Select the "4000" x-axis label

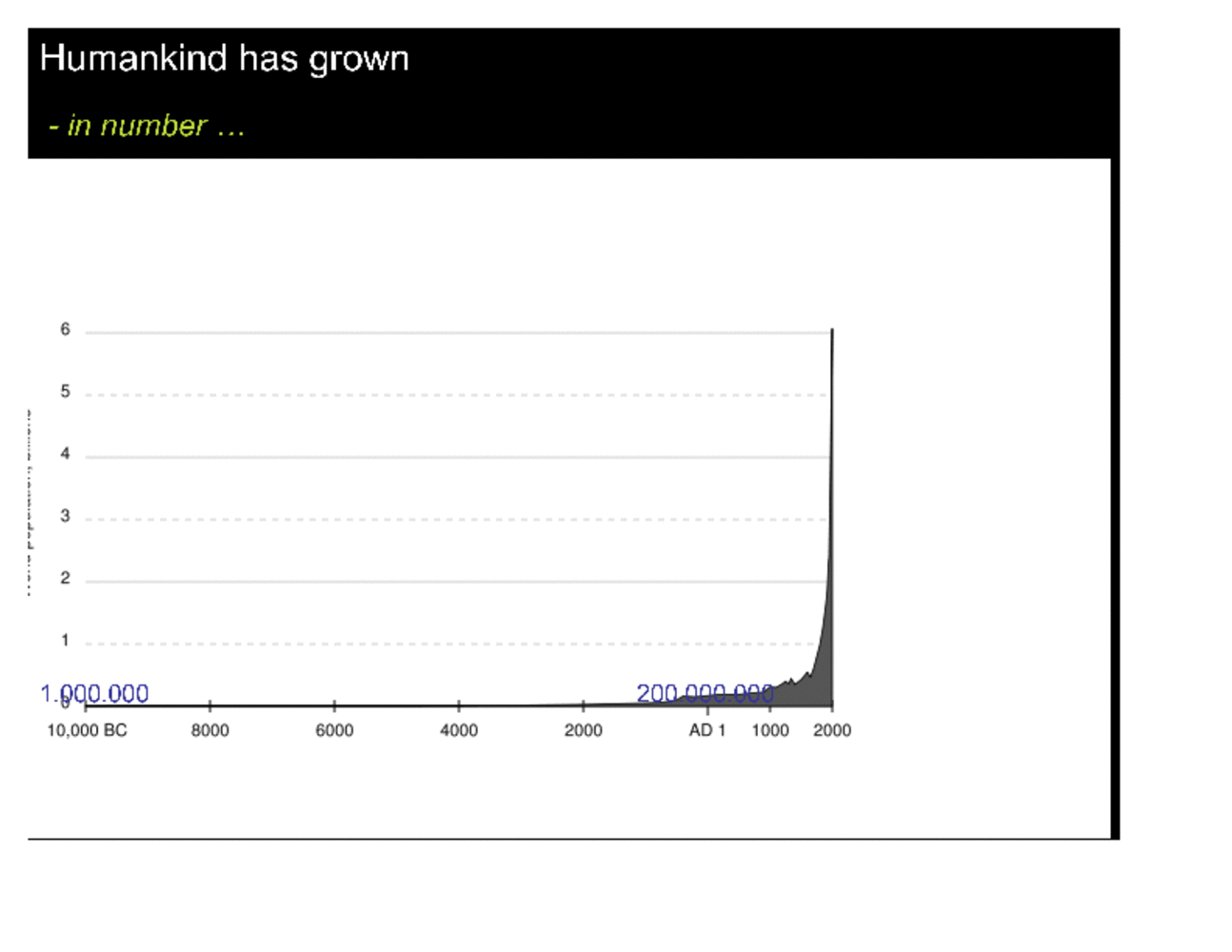coord(459,730)
